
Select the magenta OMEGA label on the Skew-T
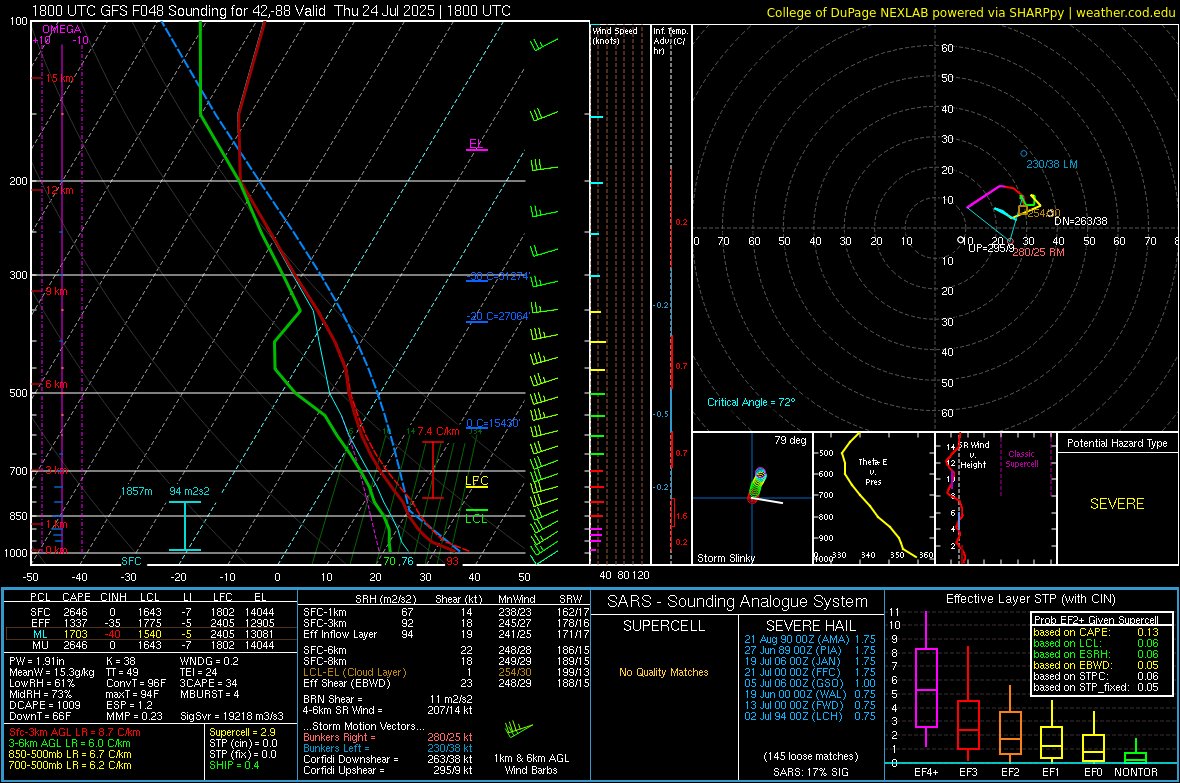62,29
